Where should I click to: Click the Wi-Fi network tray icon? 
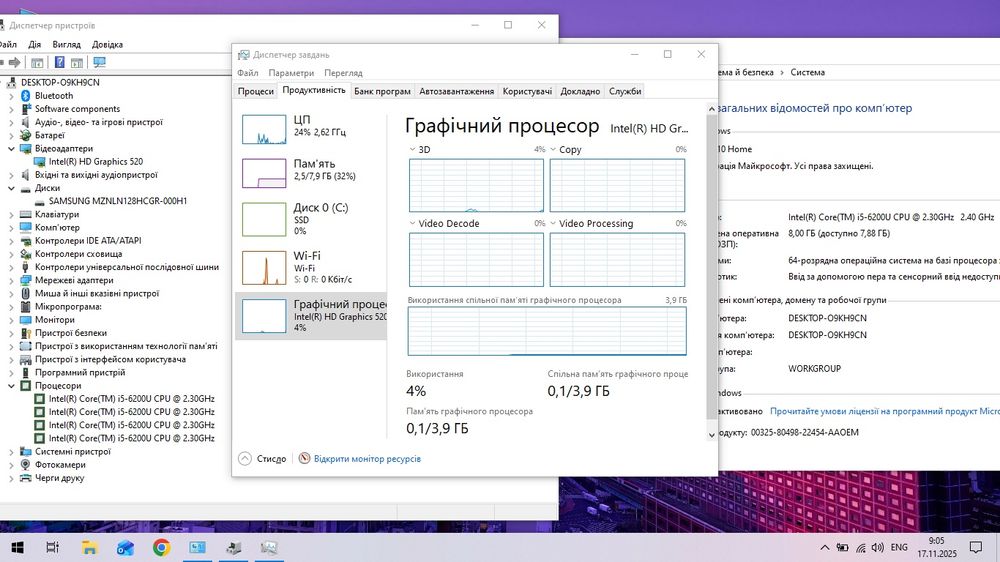861,547
